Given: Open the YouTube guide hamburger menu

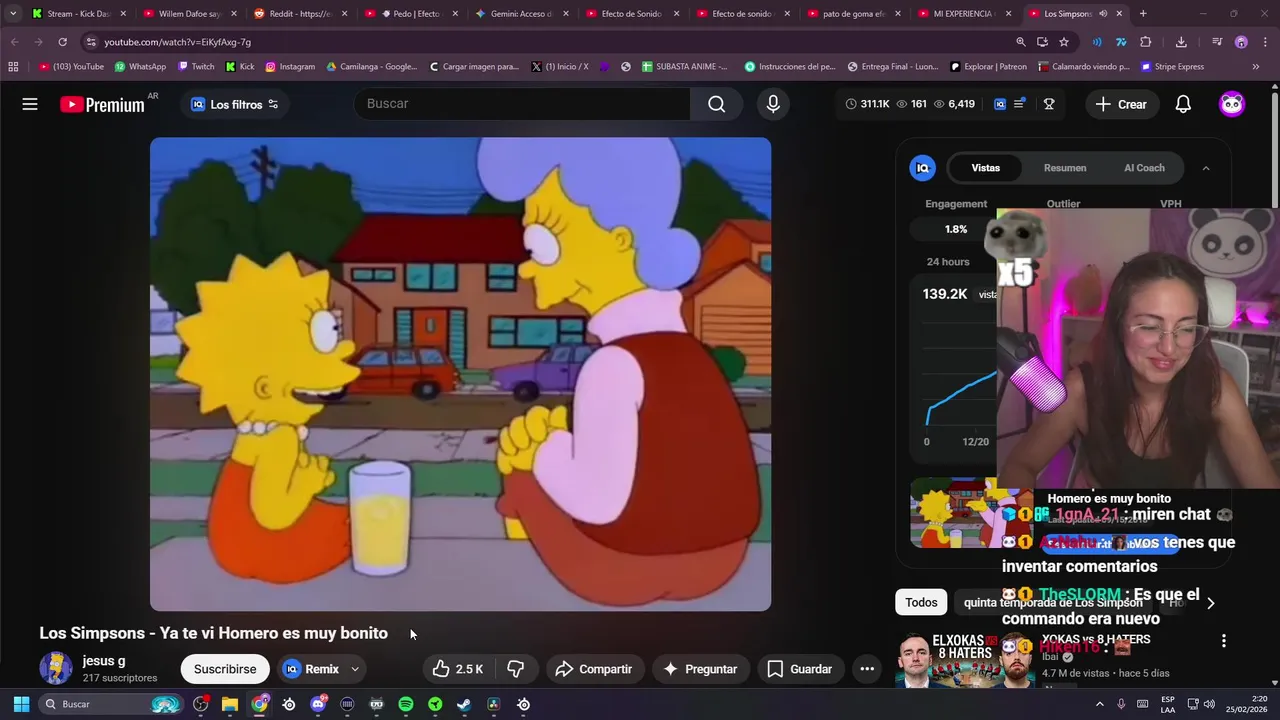Looking at the screenshot, I should 30,104.
